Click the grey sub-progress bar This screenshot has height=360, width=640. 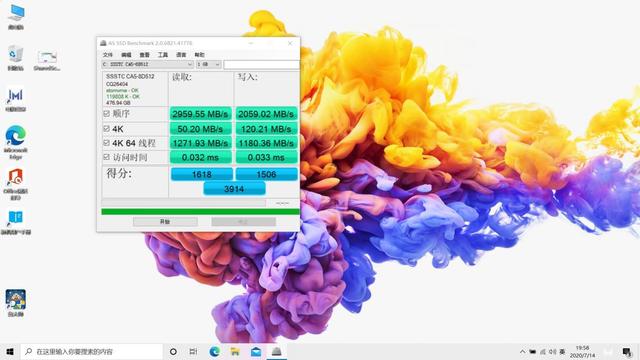(x=183, y=203)
